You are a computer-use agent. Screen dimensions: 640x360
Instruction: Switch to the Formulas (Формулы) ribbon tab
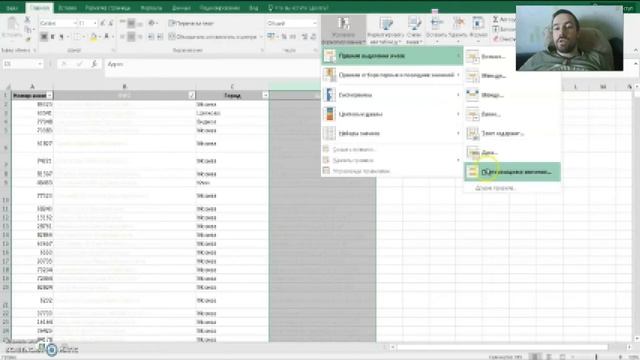(x=151, y=8)
